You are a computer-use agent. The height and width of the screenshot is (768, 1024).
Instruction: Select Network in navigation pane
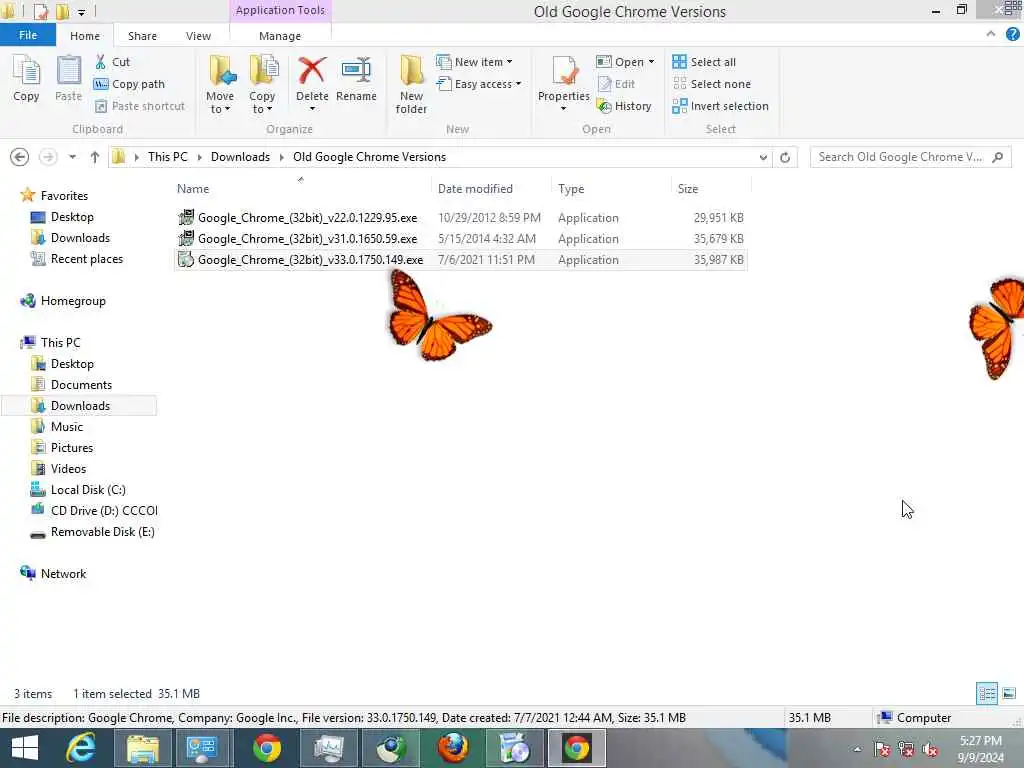(54, 573)
